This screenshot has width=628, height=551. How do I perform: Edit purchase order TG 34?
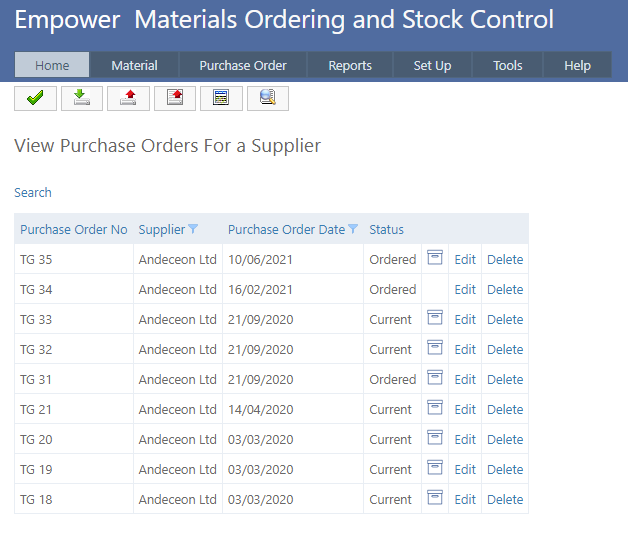(465, 289)
